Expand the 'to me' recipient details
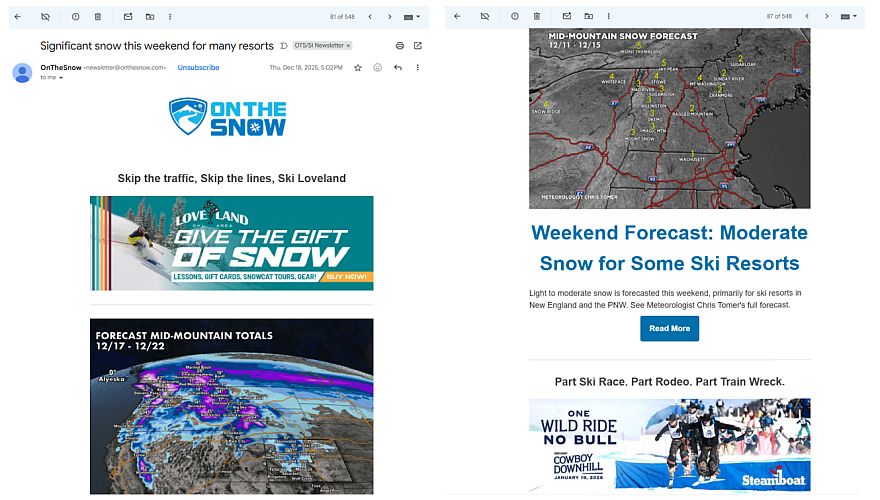Image resolution: width=880 pixels, height=500 pixels. click(61, 77)
